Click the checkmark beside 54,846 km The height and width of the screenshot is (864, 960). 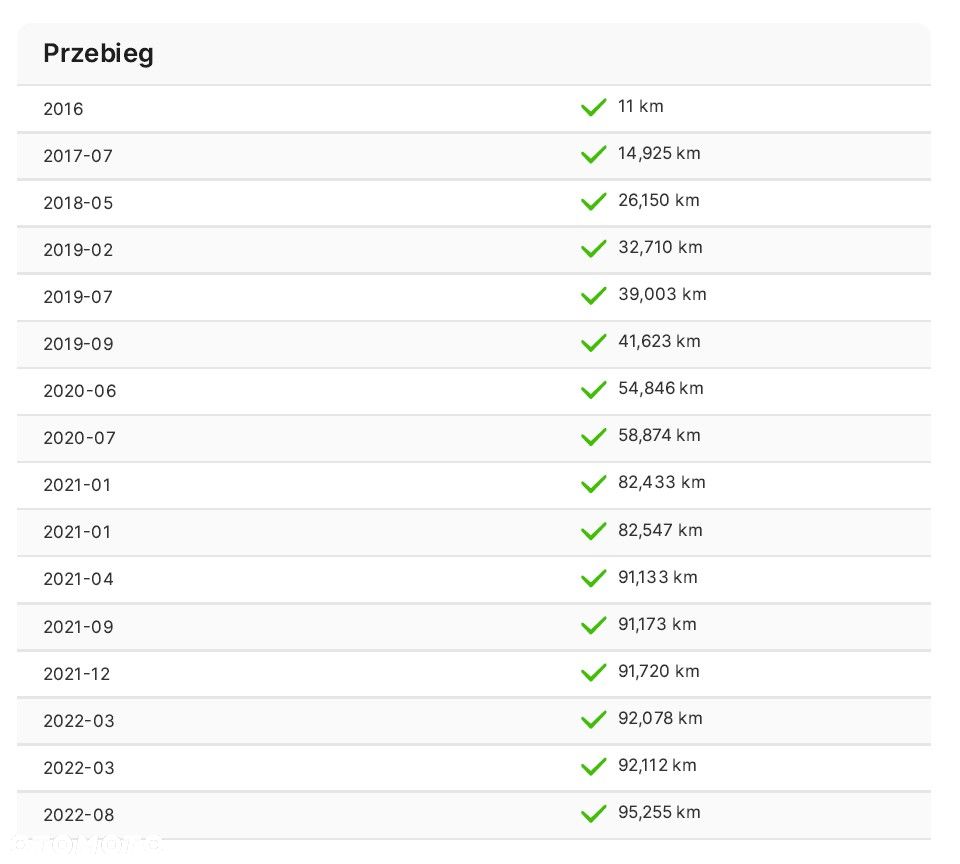tap(593, 390)
